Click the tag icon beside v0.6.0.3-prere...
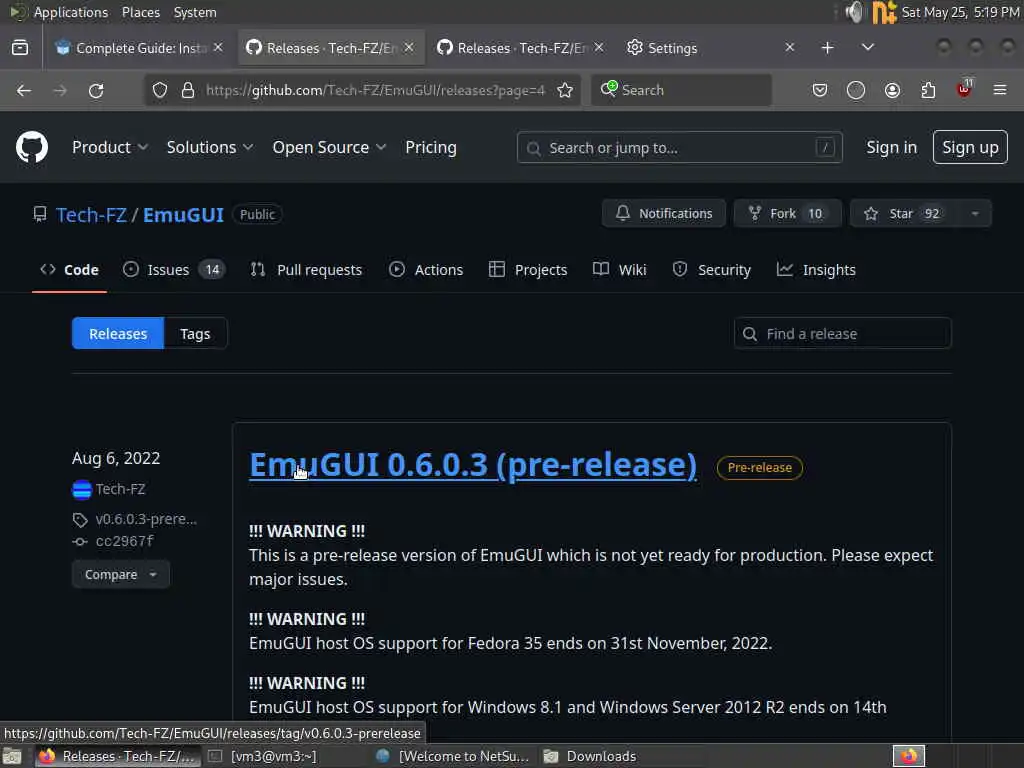This screenshot has width=1024, height=768. coord(80,520)
